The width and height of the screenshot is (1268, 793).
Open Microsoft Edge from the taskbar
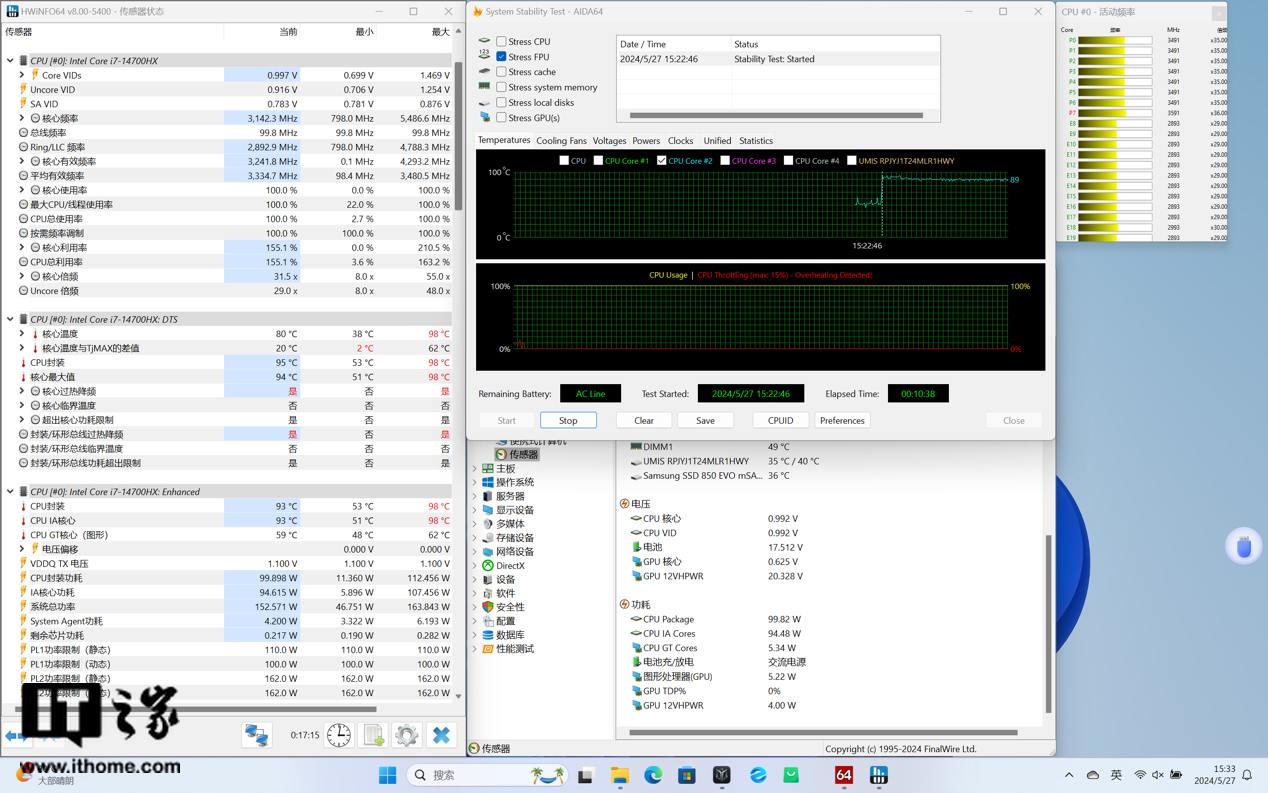tap(653, 775)
